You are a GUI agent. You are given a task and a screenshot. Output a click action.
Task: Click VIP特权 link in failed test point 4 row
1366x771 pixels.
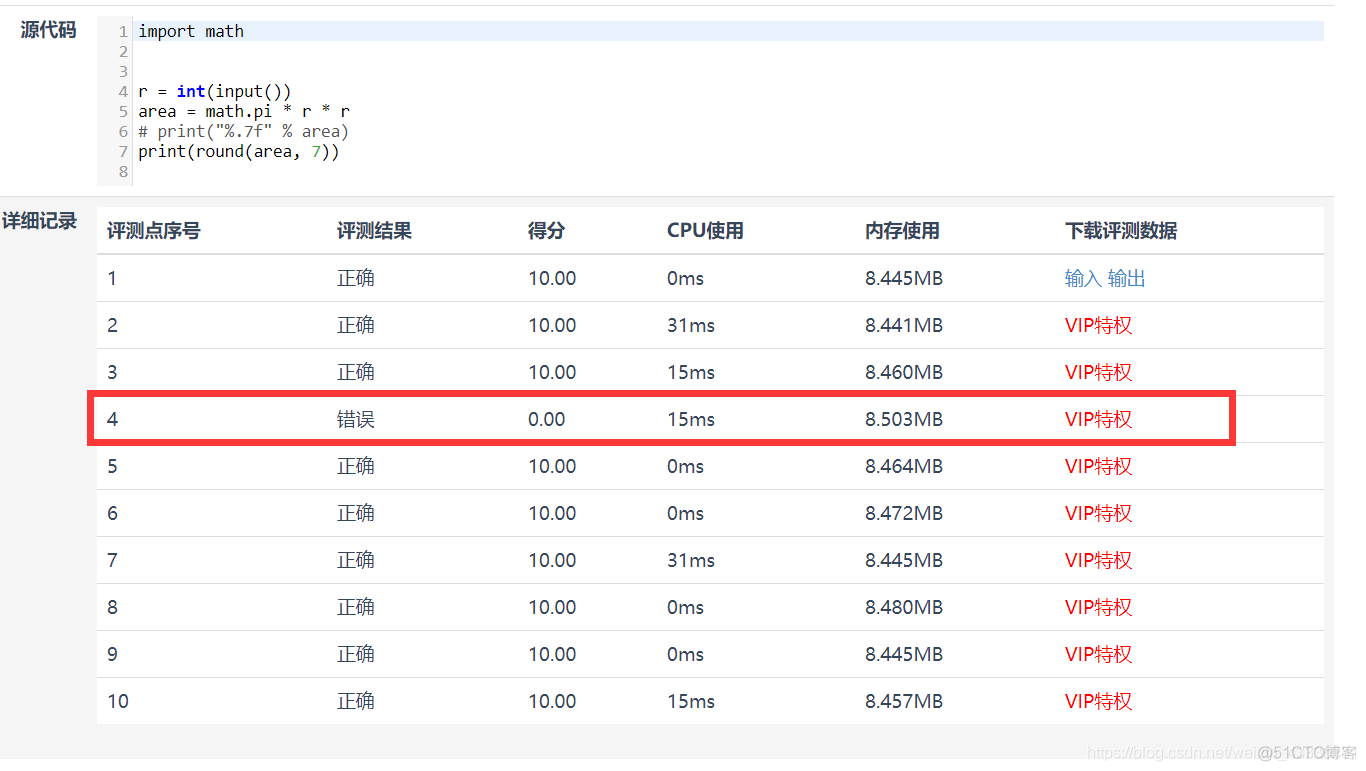pyautogui.click(x=1098, y=419)
